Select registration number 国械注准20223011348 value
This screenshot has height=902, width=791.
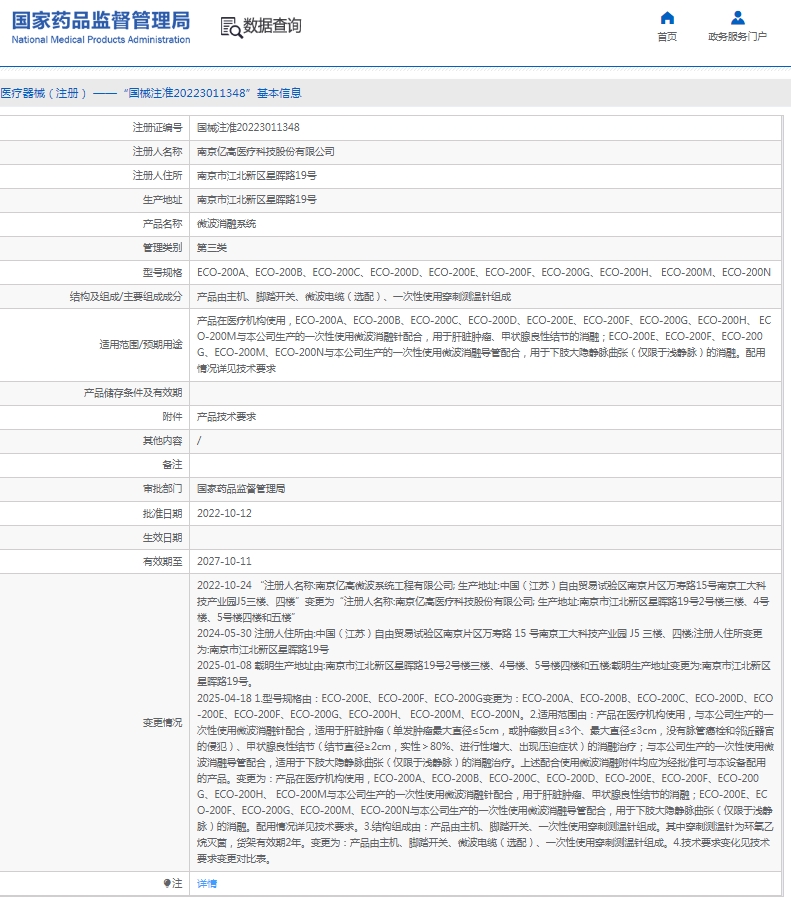(248, 128)
